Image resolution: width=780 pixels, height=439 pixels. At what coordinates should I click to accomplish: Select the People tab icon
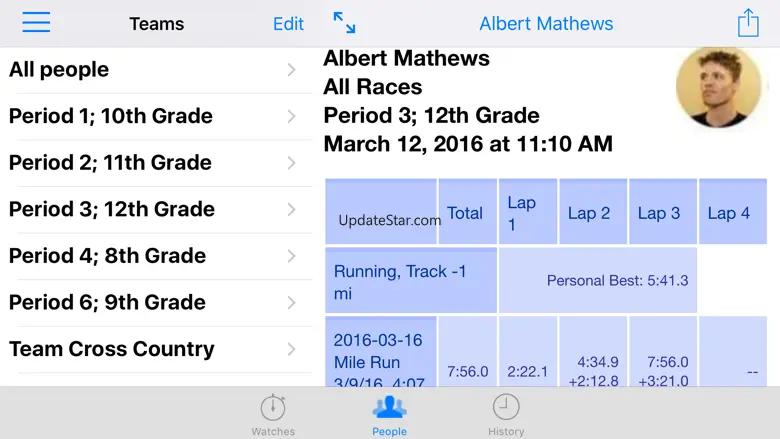tap(390, 415)
